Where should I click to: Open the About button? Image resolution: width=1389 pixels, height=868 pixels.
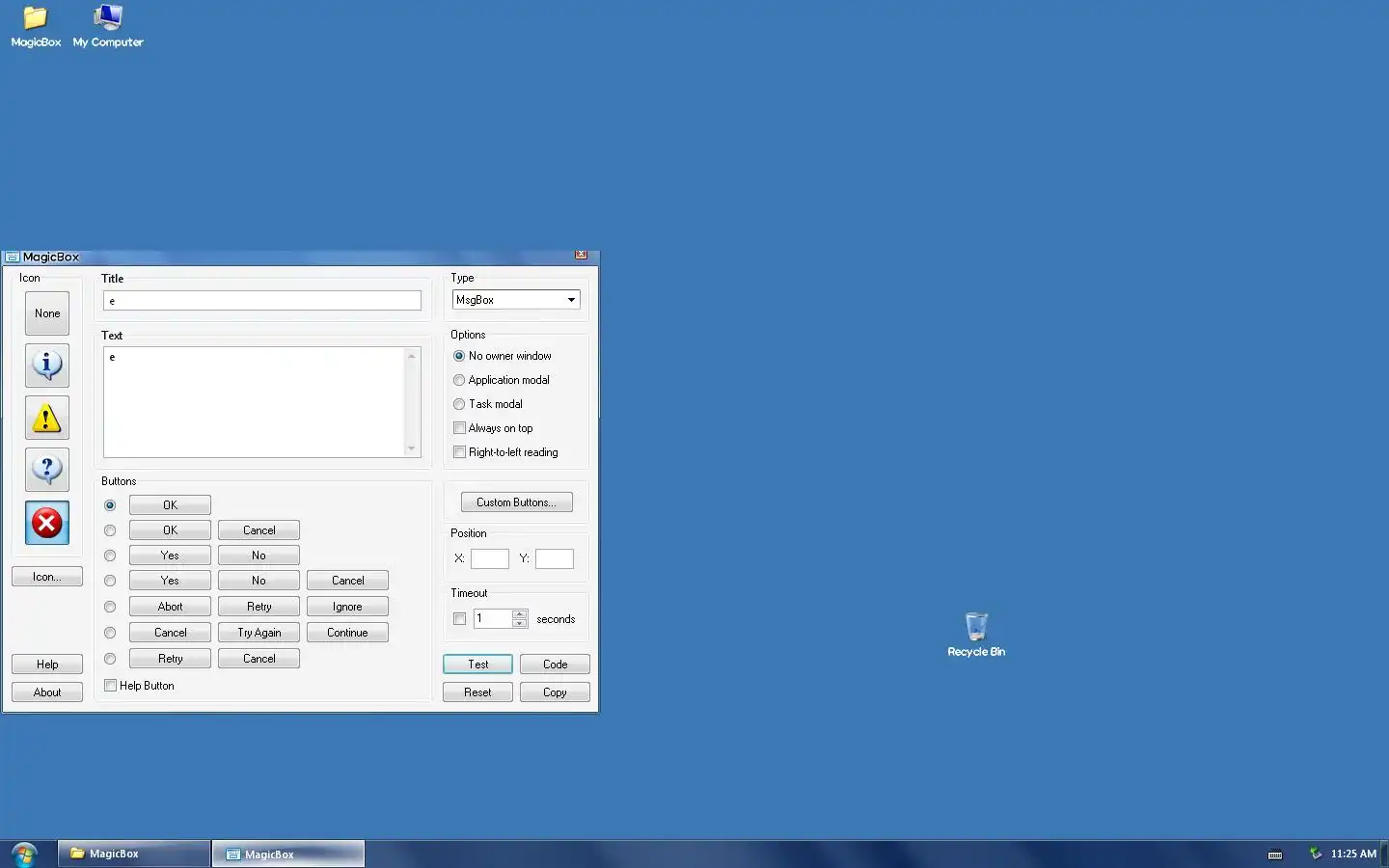(x=47, y=692)
